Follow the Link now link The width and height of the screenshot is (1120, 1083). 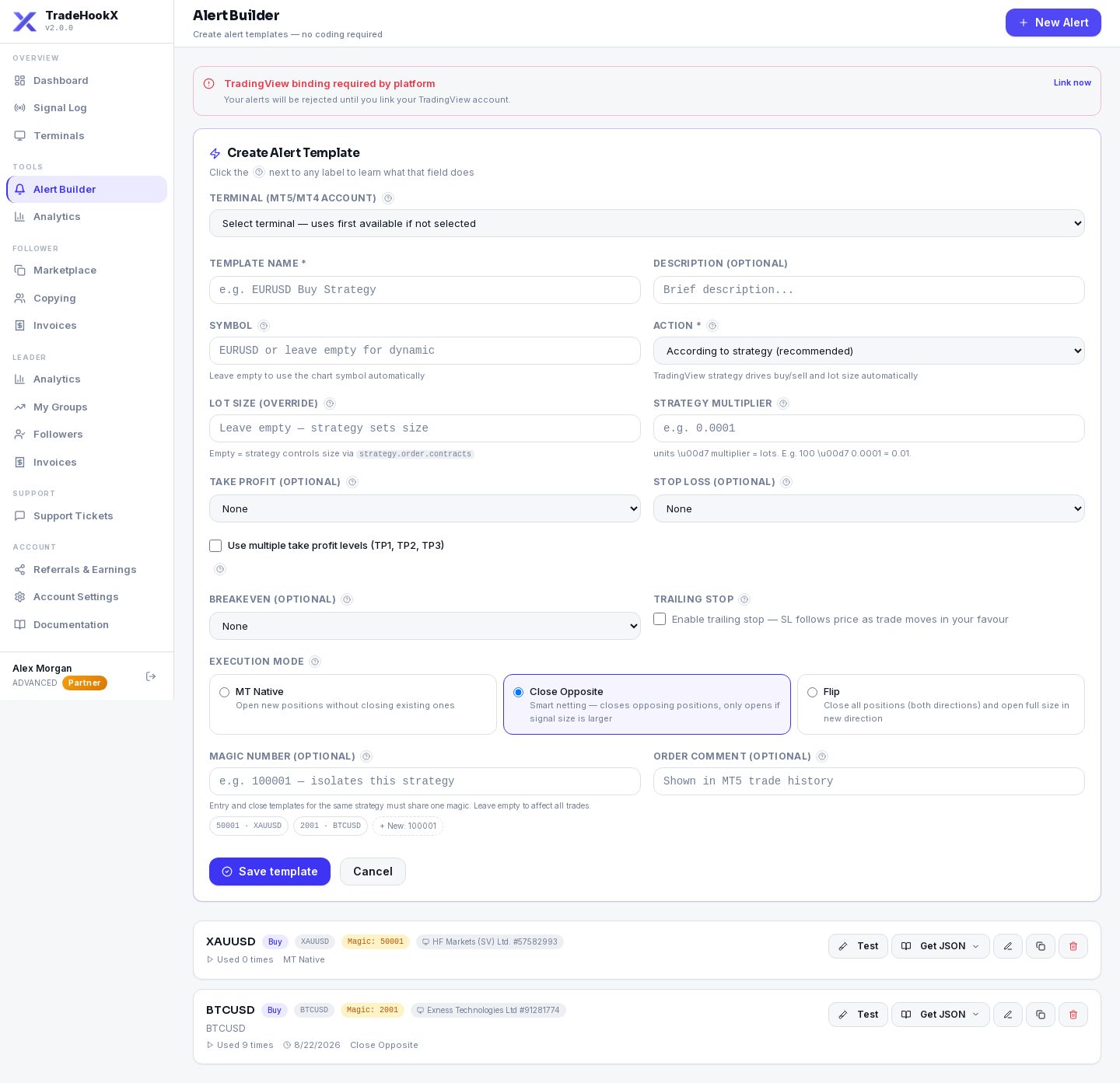coord(1073,82)
